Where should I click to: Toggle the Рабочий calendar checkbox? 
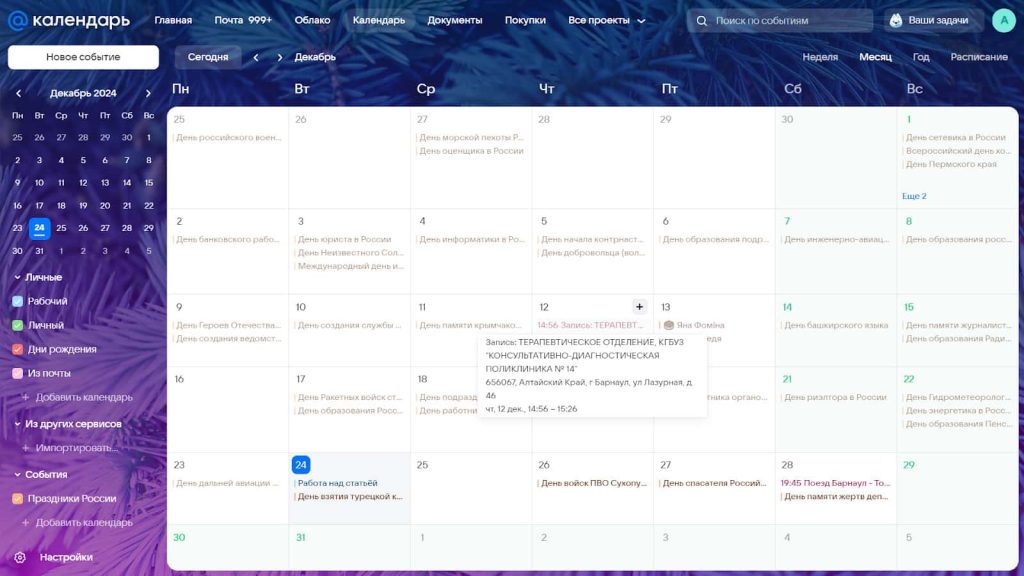click(x=18, y=301)
